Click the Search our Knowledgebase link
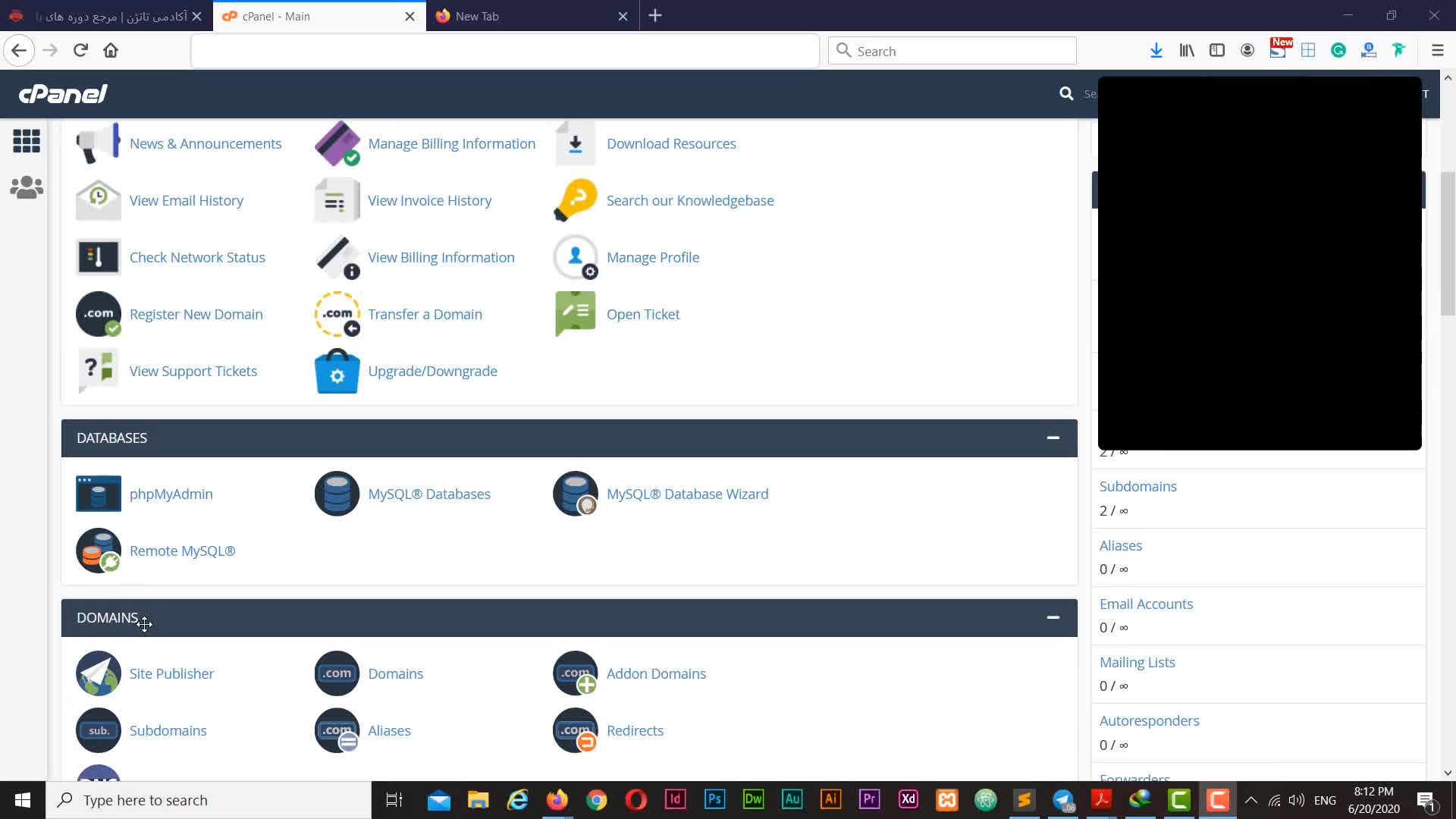 tap(689, 200)
